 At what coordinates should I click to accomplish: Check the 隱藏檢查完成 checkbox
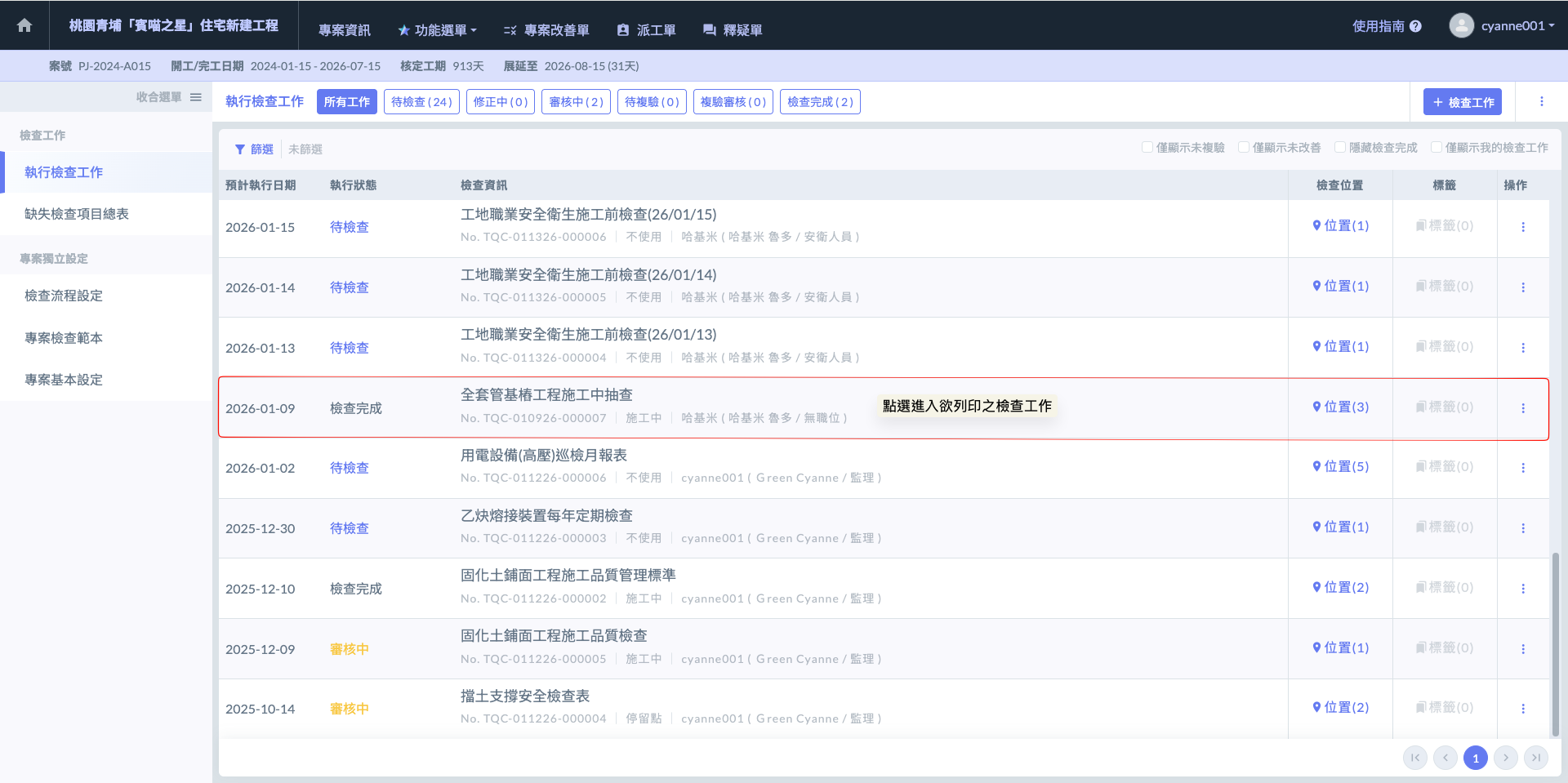tap(1340, 148)
